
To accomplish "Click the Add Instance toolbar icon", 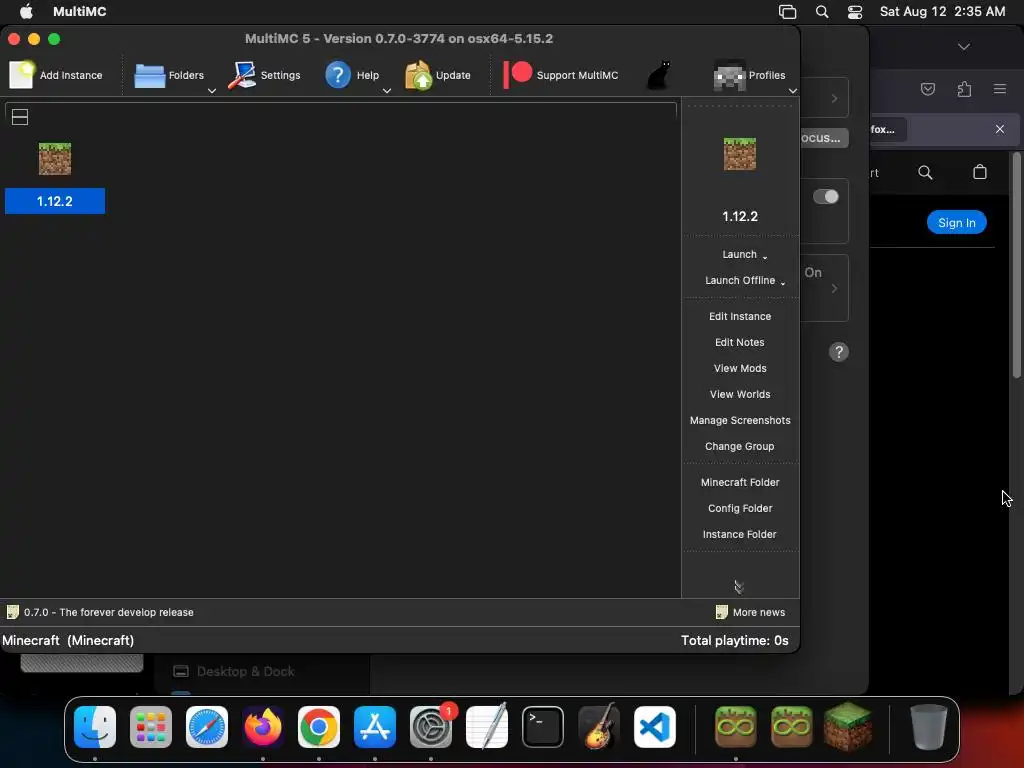I will coord(22,74).
